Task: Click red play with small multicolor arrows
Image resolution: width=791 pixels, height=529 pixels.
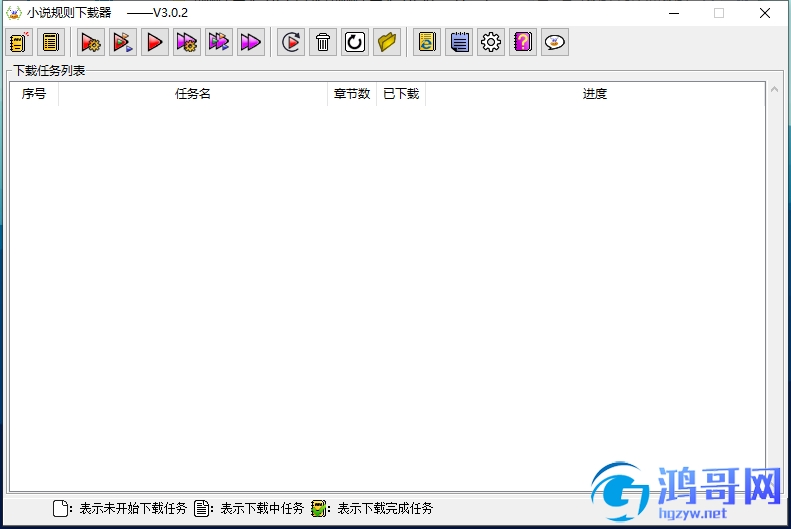Action: point(123,42)
